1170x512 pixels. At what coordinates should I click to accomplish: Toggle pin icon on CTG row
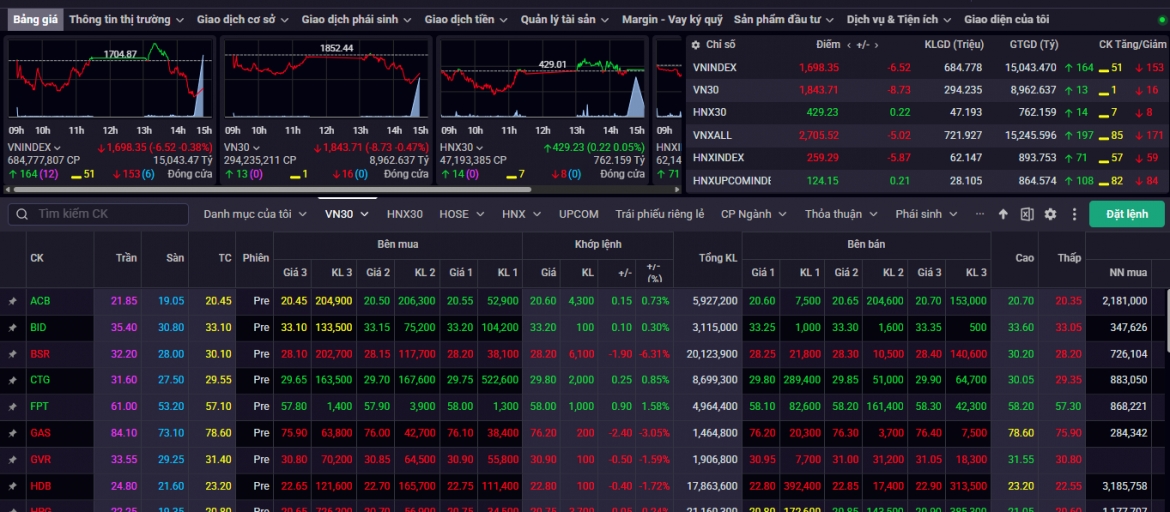click(x=12, y=380)
